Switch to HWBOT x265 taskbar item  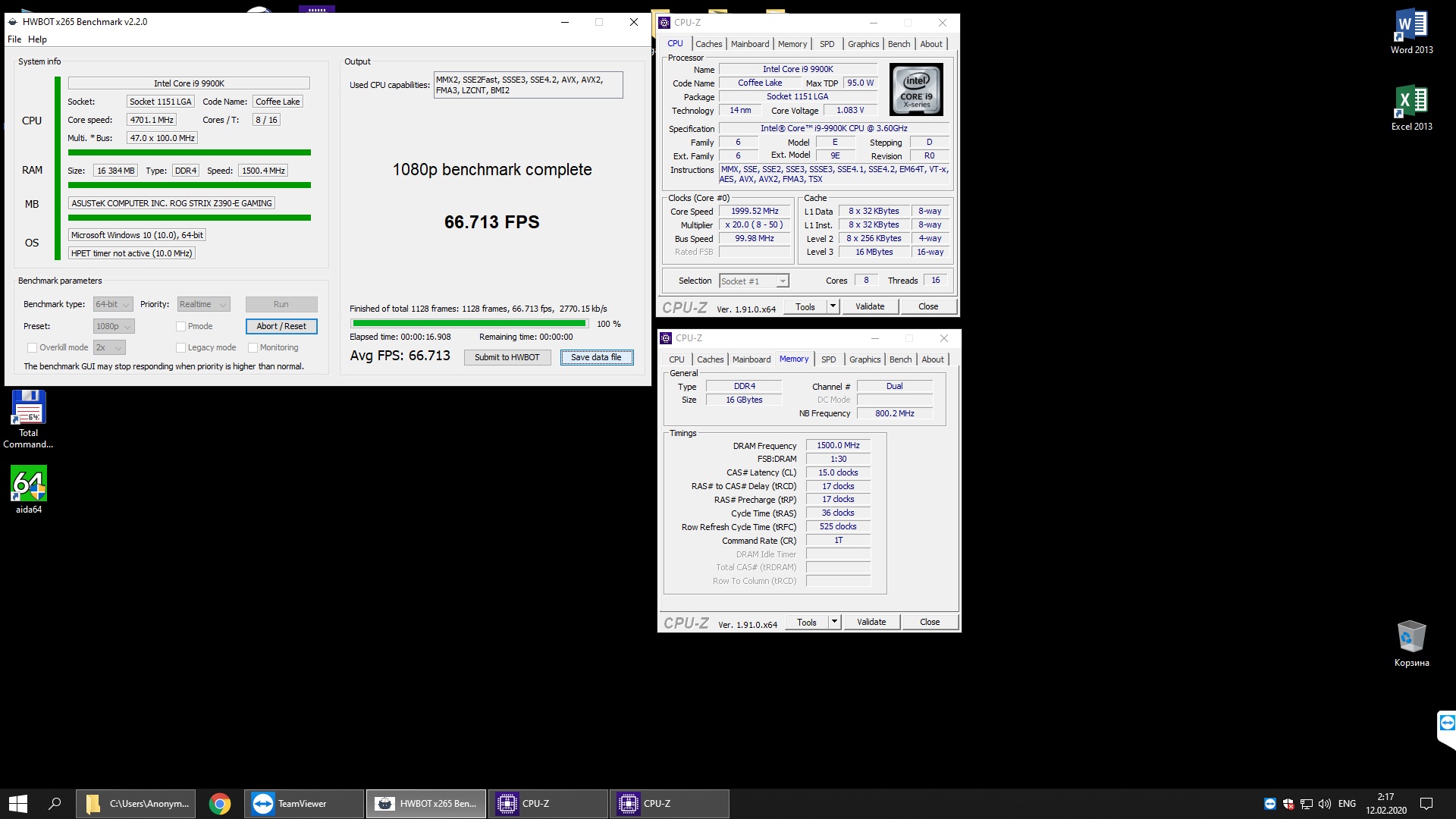[426, 804]
